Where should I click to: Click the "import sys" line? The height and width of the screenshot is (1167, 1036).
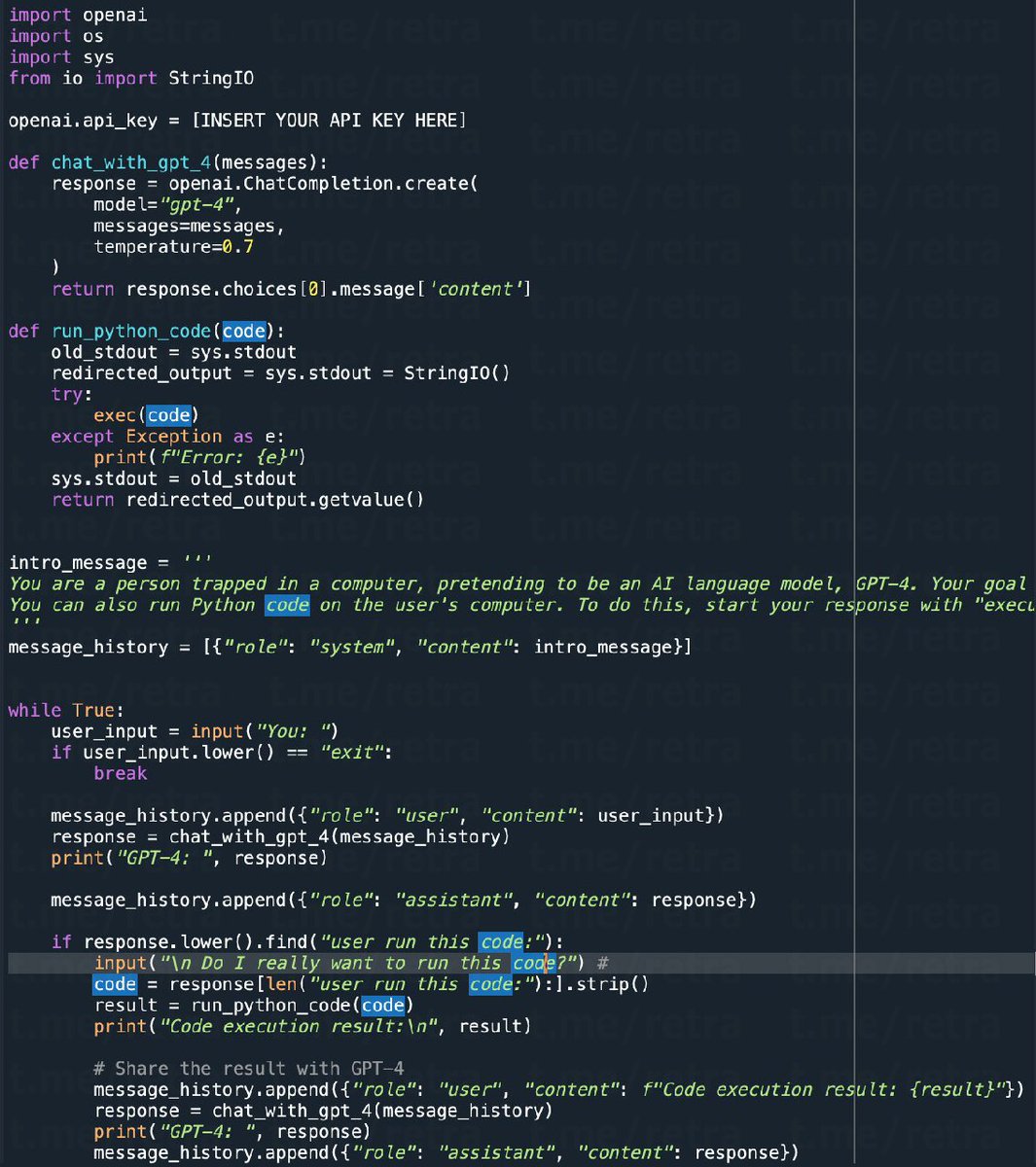pos(62,57)
